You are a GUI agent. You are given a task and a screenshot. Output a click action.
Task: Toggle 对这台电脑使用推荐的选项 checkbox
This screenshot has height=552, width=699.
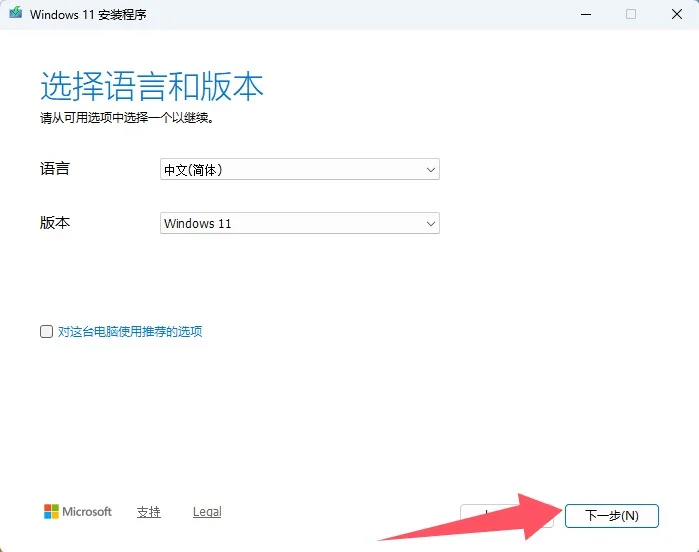point(46,331)
